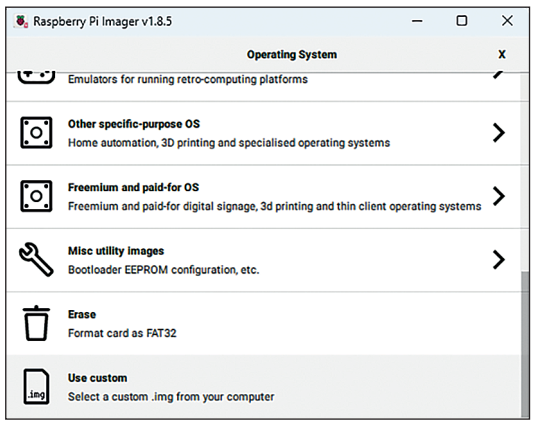Click the 'Raspberry Pi Imager v1.8.5' window title
Screen dimensions: 535x427
(x=102, y=22)
